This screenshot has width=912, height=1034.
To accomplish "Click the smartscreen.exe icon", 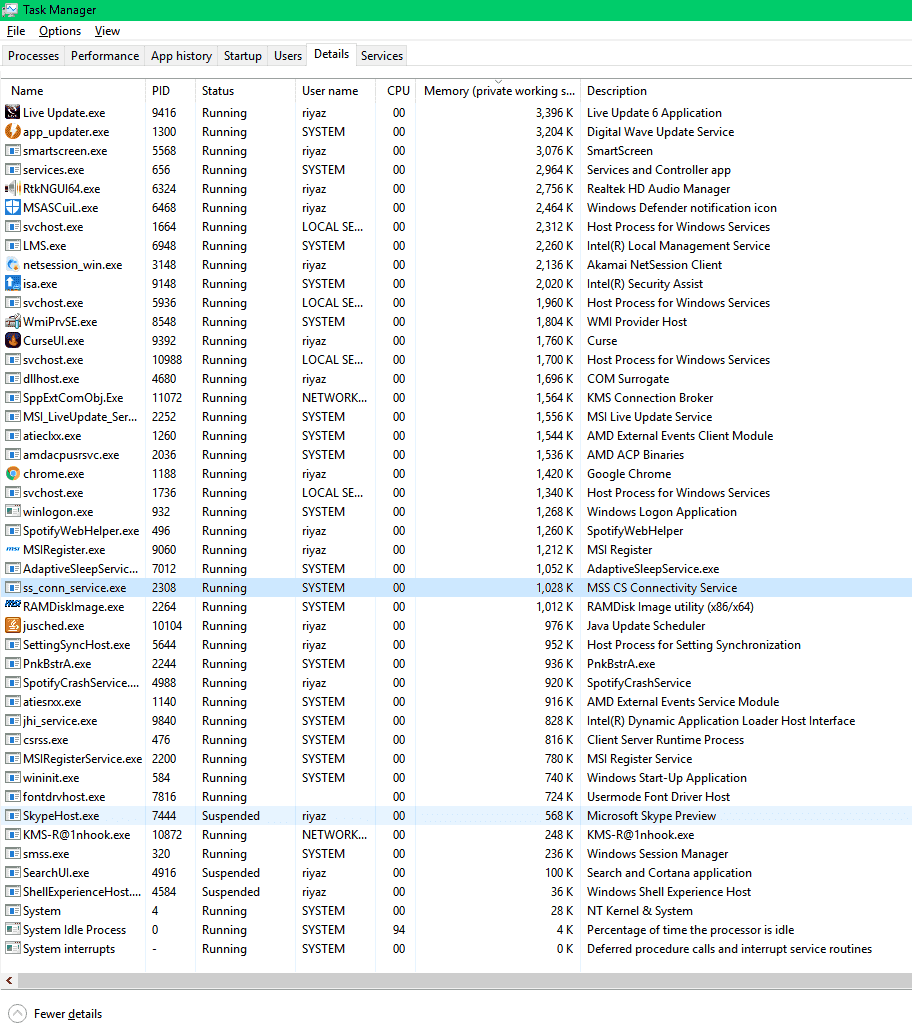I will pos(13,150).
